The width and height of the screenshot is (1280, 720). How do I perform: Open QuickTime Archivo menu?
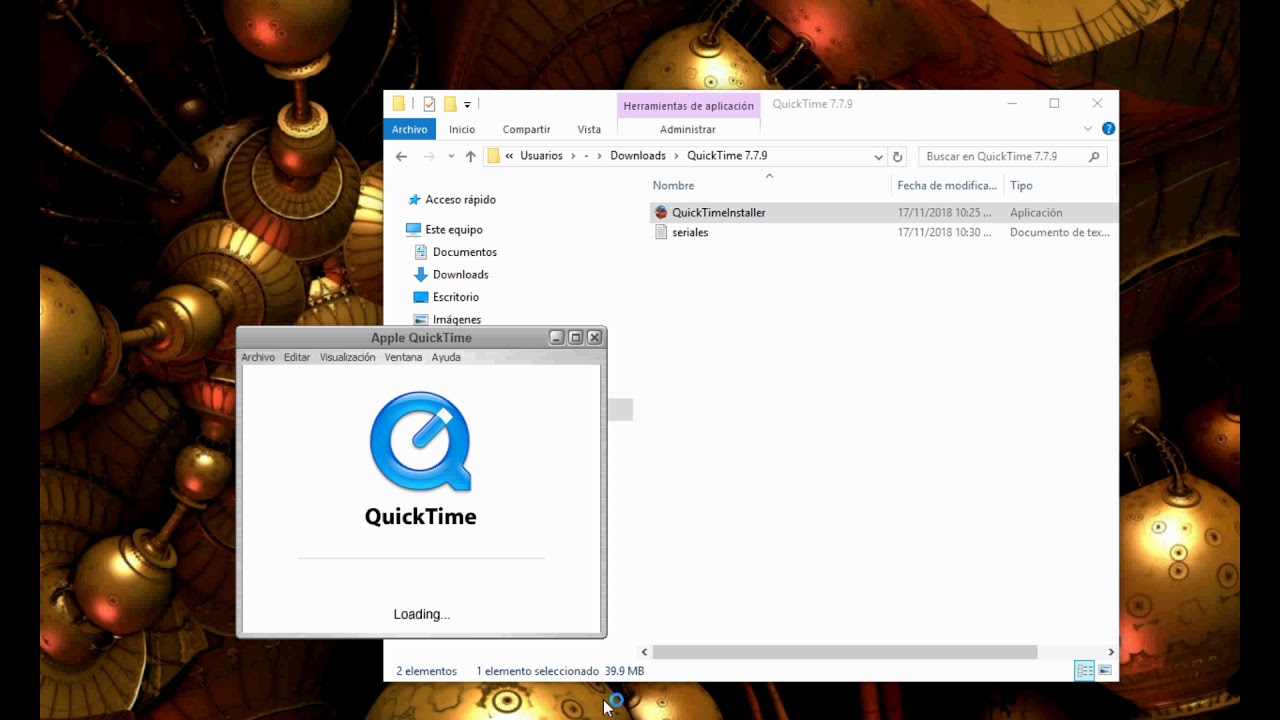pyautogui.click(x=258, y=357)
